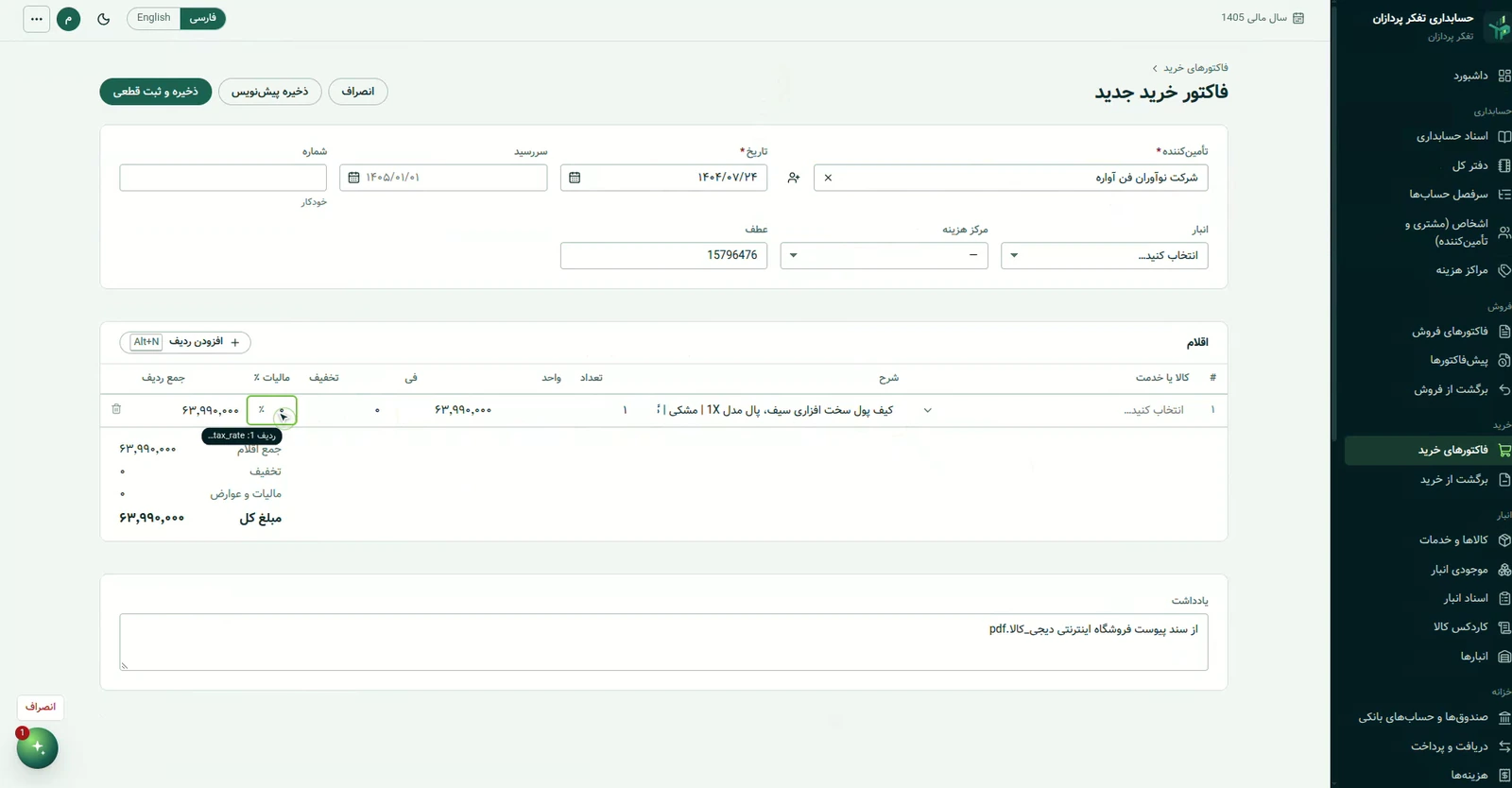Click the top انصراف cancel button
1512x788 pixels.
tap(358, 92)
